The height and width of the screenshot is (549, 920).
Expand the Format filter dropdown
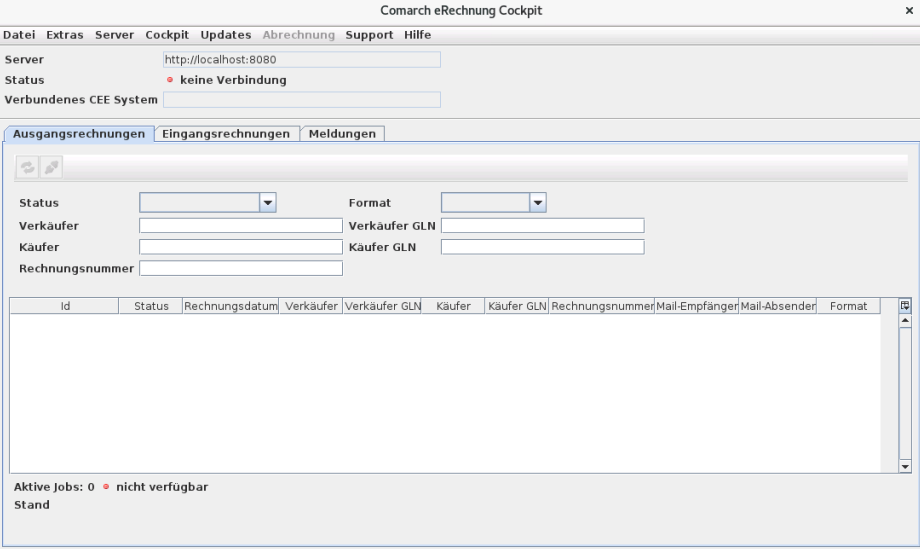[x=537, y=203]
